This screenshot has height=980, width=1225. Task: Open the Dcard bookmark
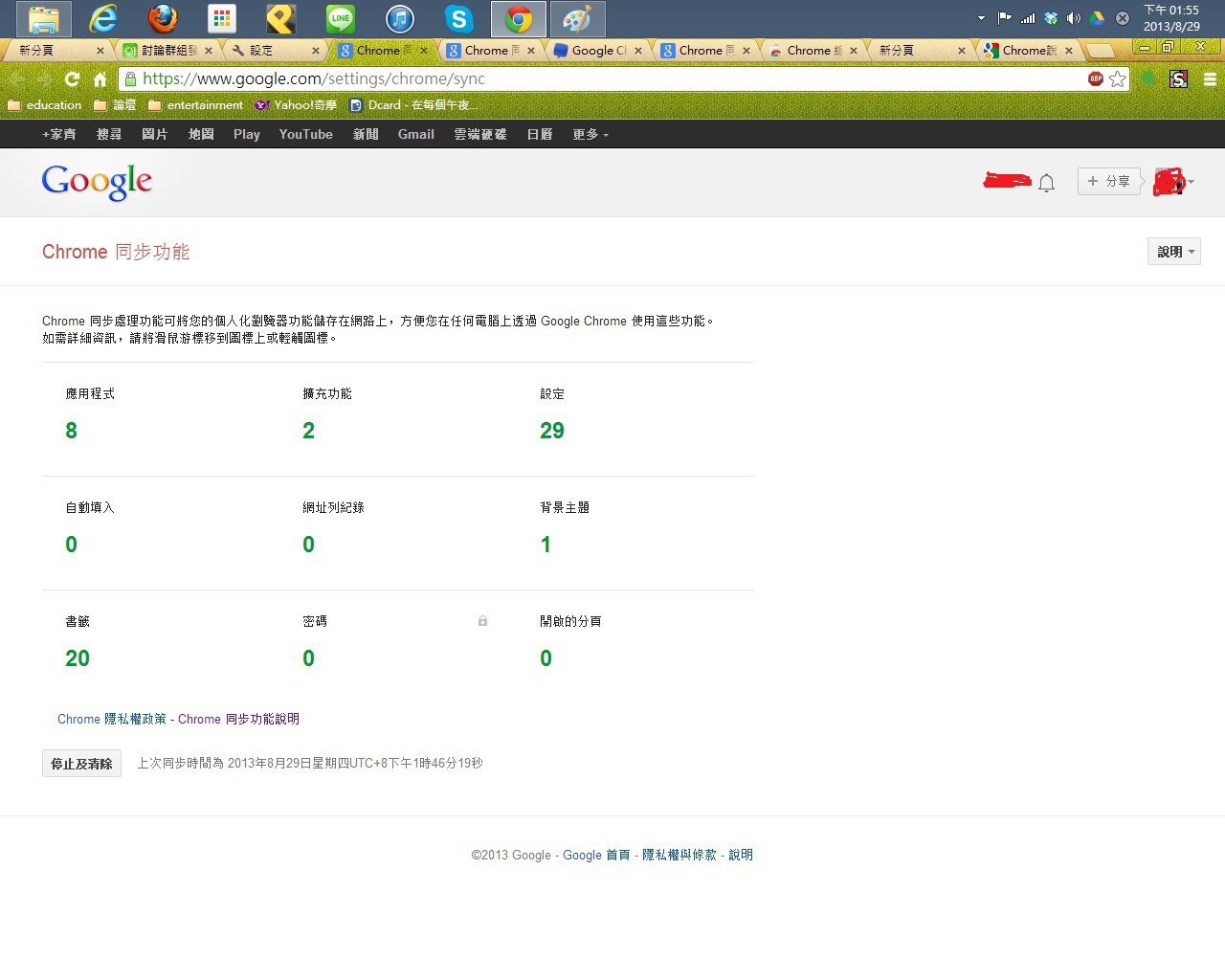[412, 105]
